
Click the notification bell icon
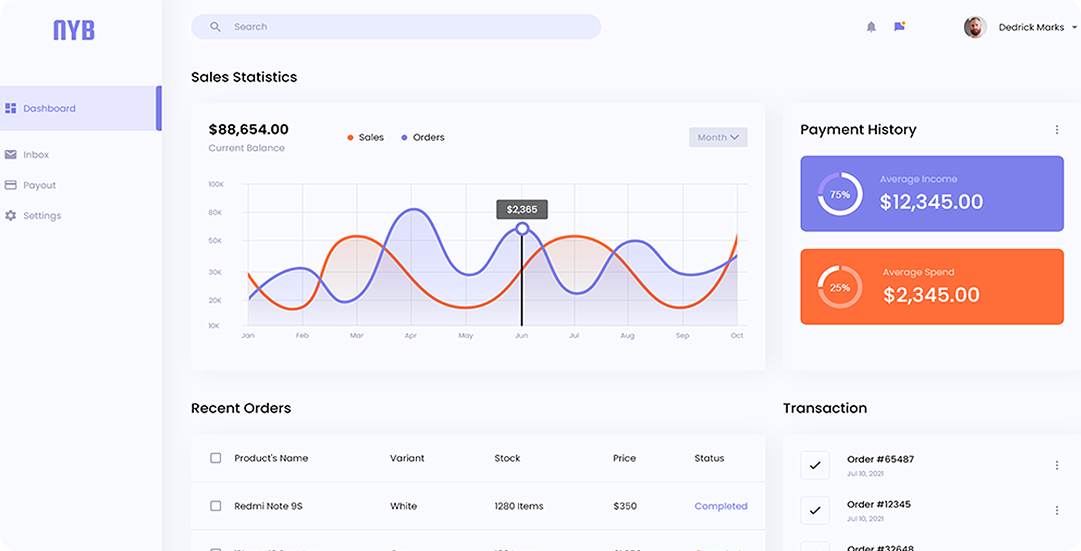click(871, 27)
